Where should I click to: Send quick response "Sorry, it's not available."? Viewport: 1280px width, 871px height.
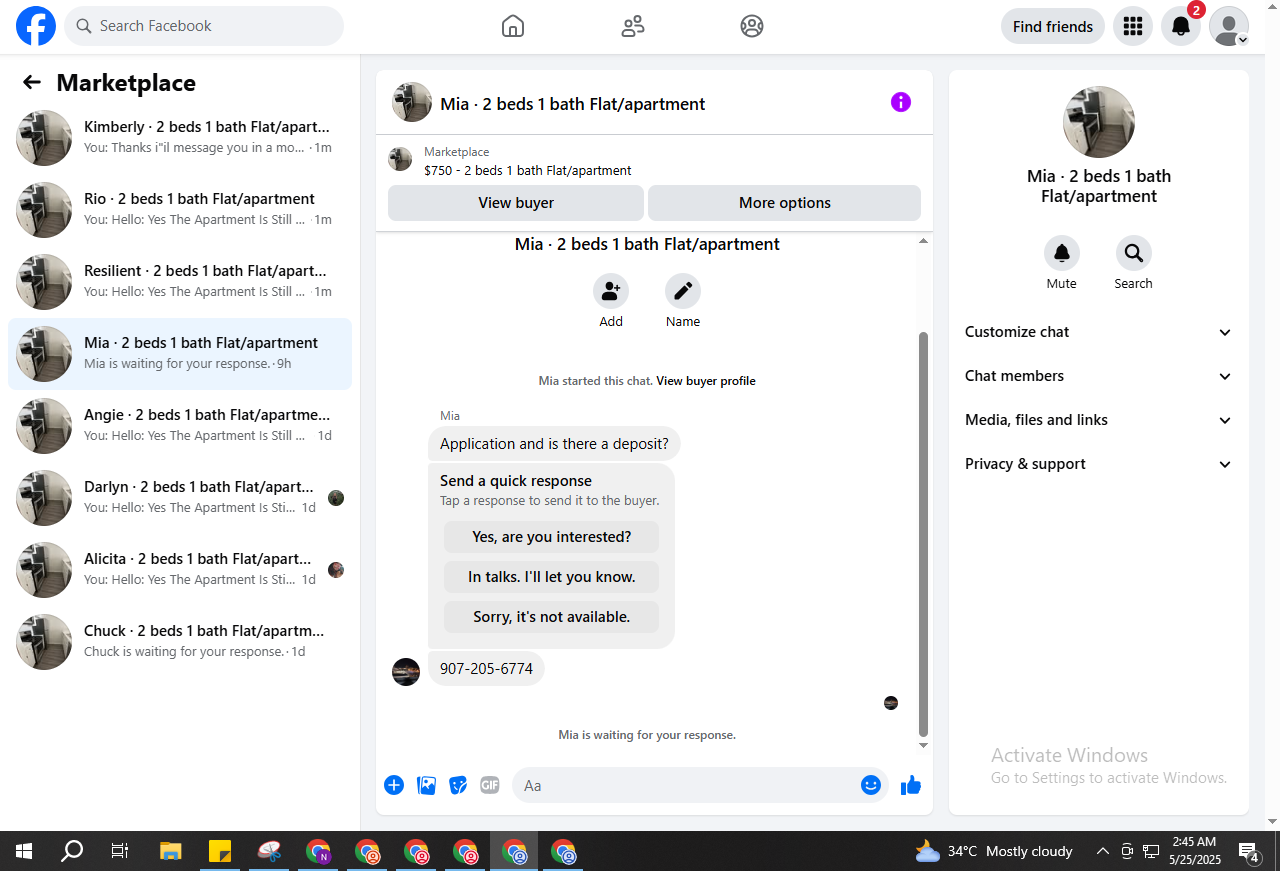pyautogui.click(x=552, y=617)
